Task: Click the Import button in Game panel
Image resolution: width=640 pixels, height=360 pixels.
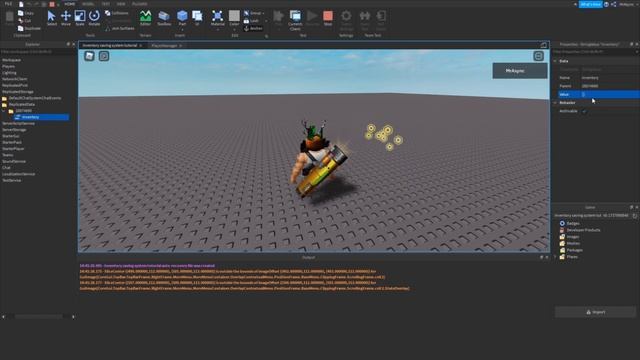Action: (x=596, y=312)
